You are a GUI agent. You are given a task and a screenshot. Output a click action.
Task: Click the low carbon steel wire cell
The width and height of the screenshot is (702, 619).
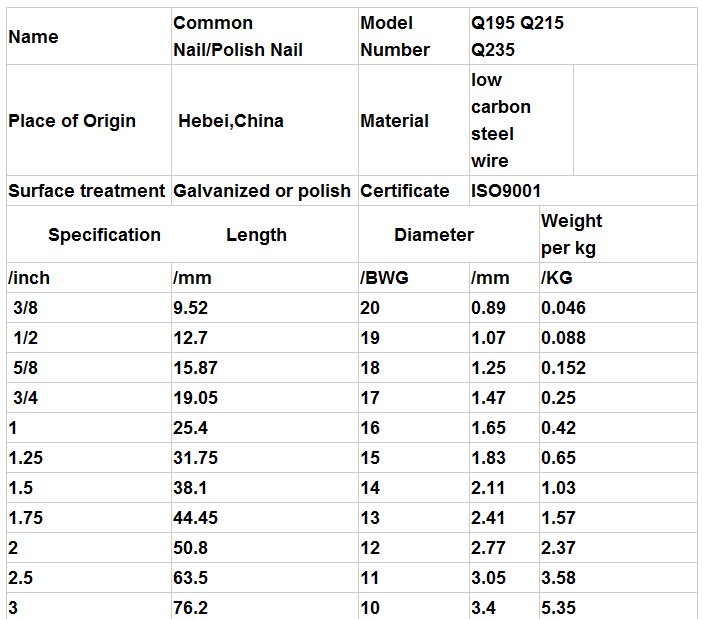[501, 120]
